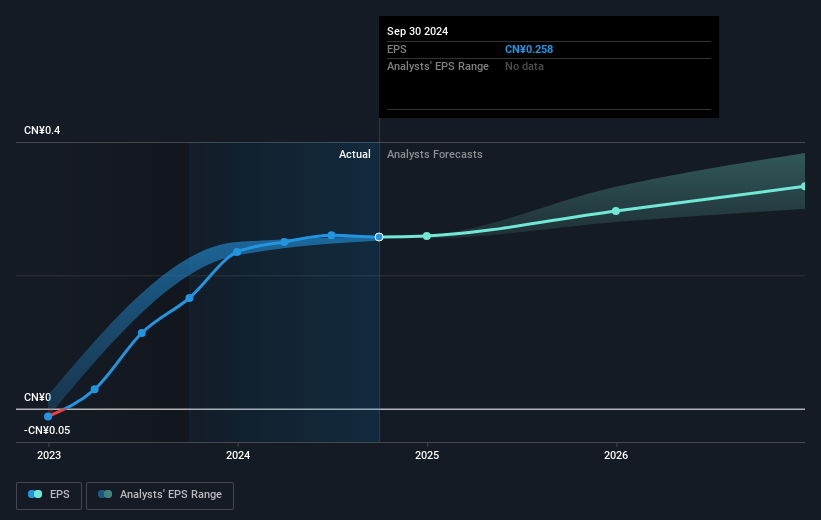821x520 pixels.
Task: Click the early-2024 EPS data point after 2024
Action: [x=284, y=242]
